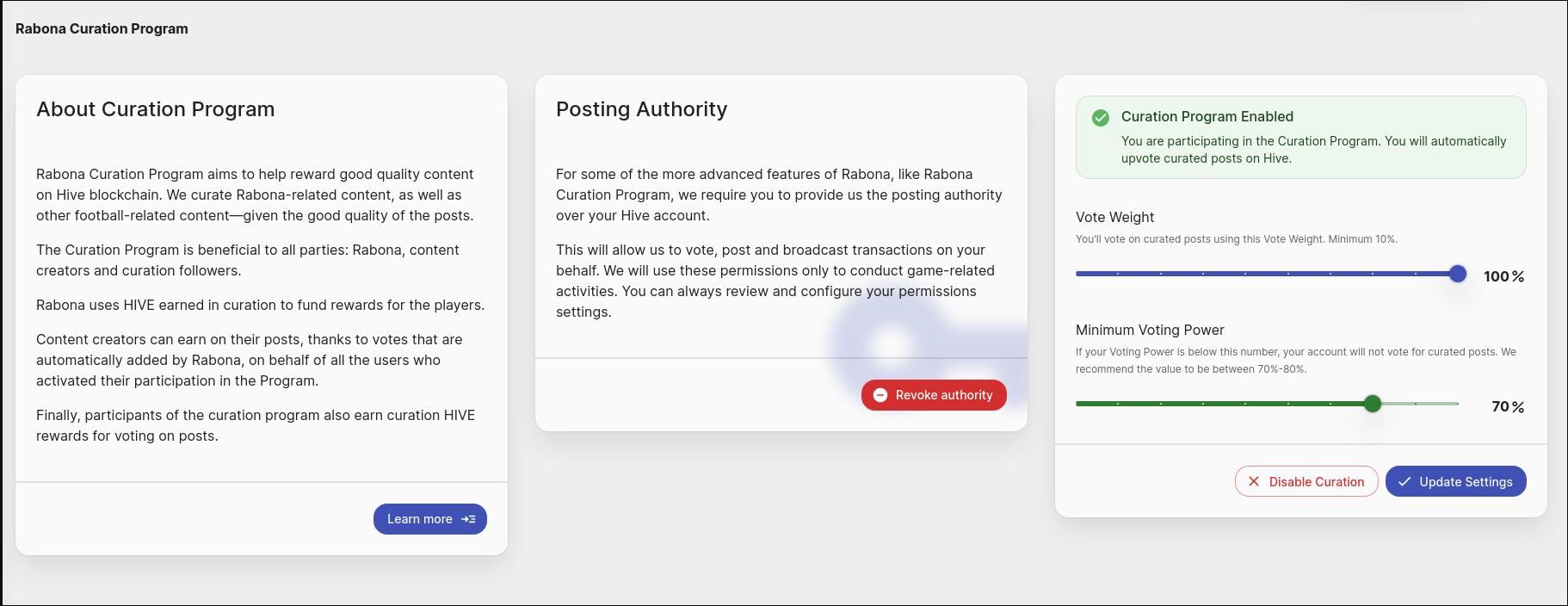Click the Rabona Curation Program page title
The image size is (1568, 606).
tap(102, 28)
